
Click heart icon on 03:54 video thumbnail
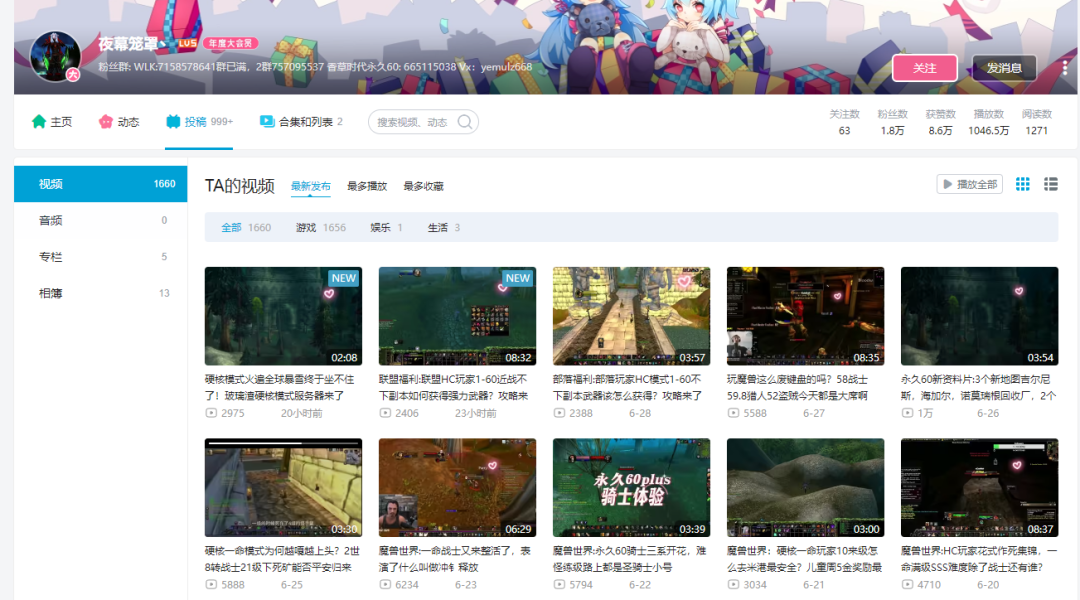point(1019,291)
